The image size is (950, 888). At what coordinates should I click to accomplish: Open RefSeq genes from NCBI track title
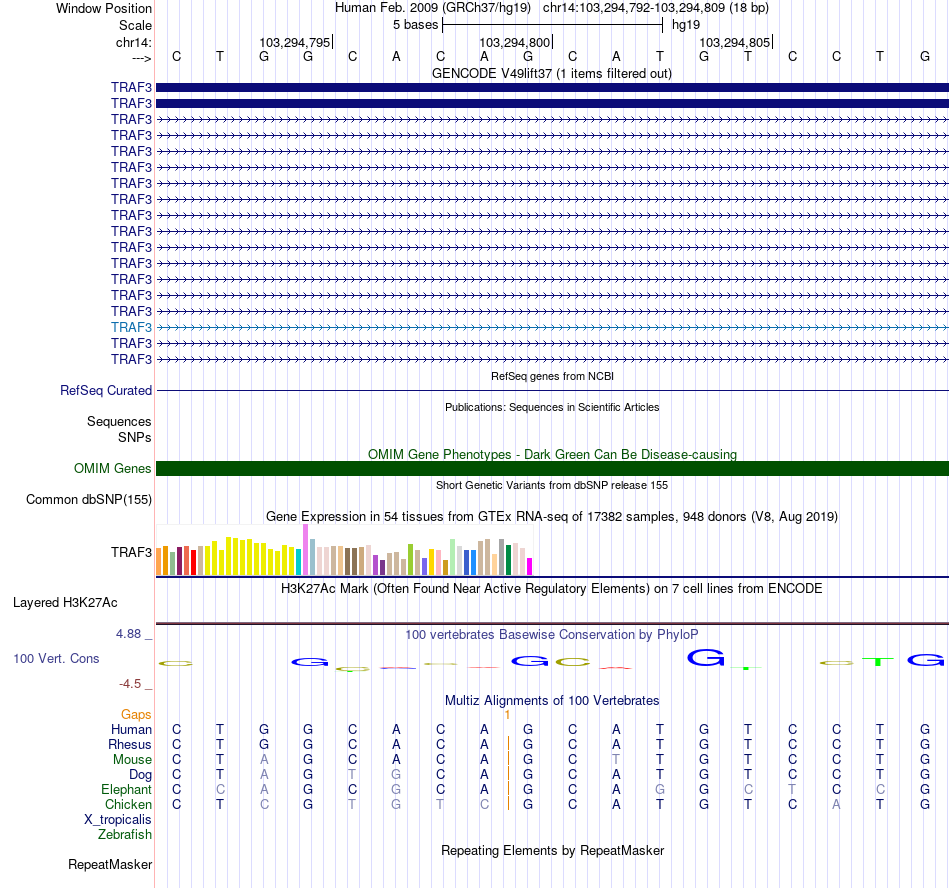tap(552, 376)
